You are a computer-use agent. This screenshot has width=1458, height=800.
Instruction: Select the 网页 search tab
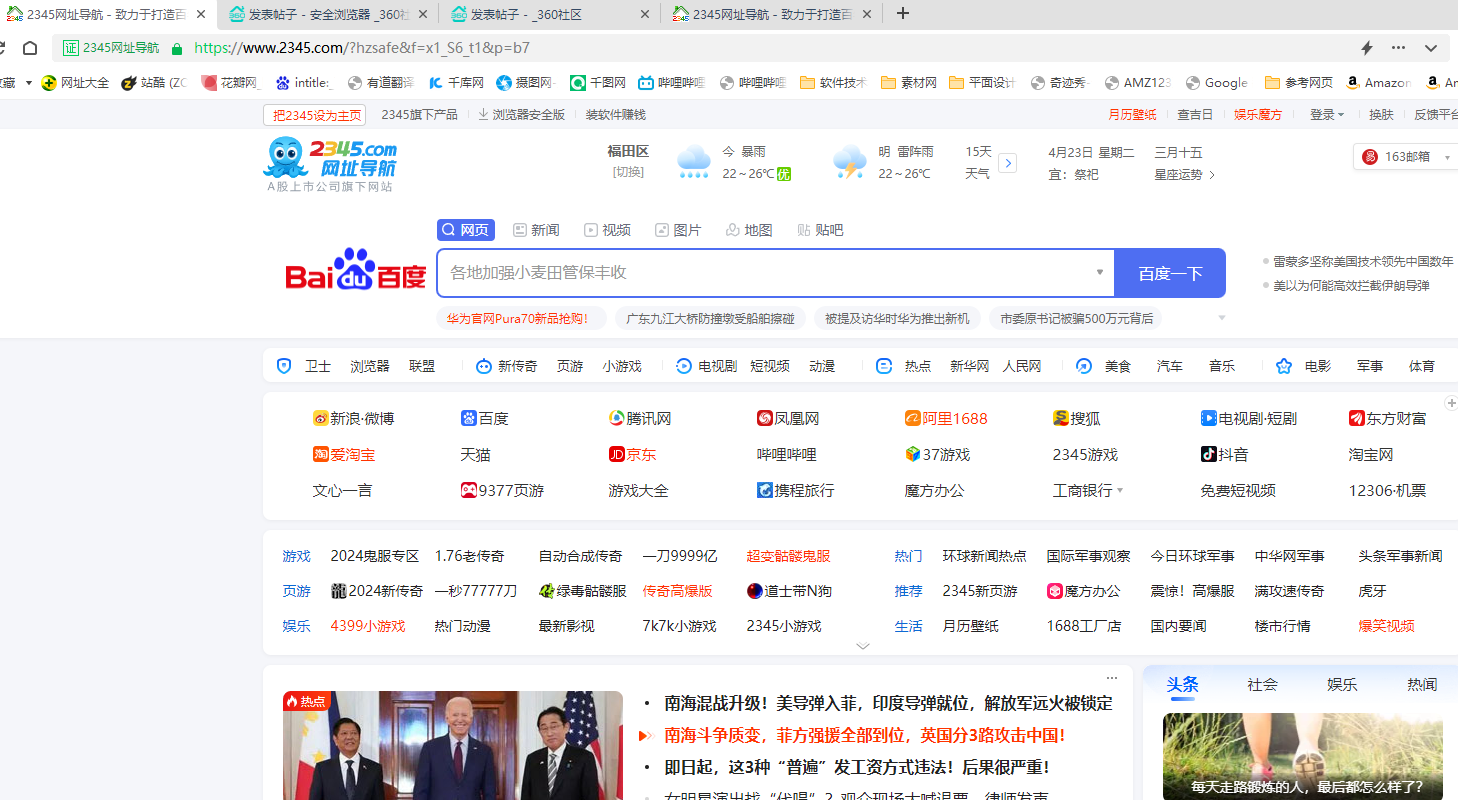point(466,230)
